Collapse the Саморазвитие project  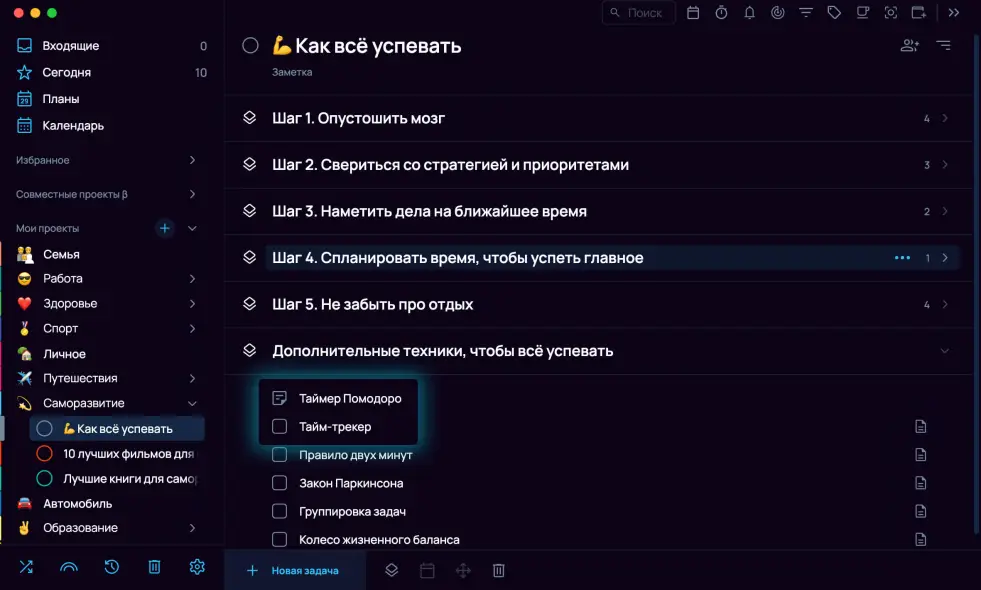tap(192, 403)
